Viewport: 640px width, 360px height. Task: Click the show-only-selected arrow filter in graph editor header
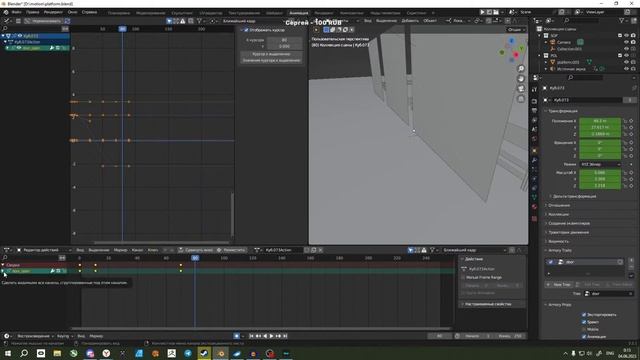pos(169,21)
